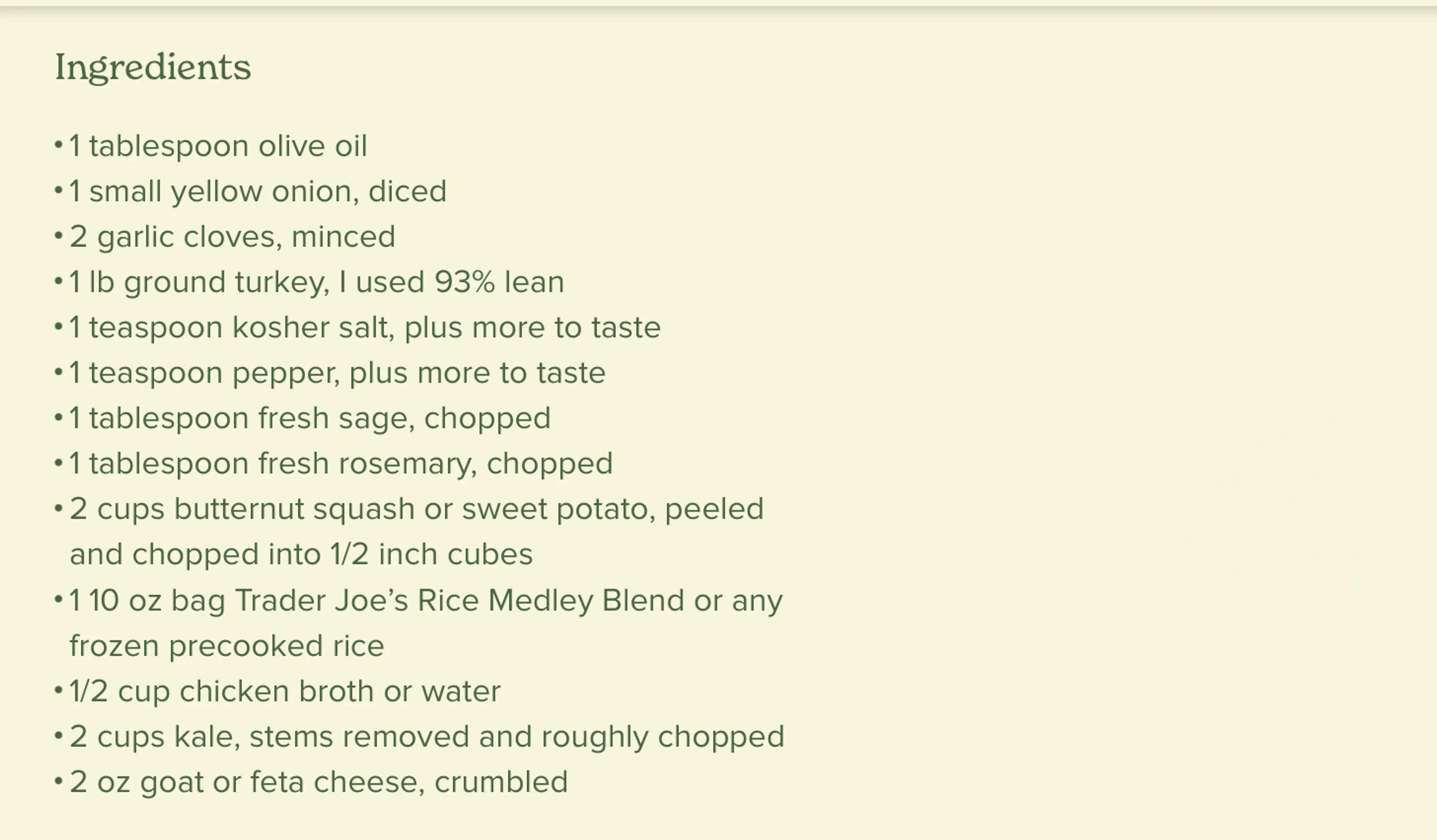
Task: Click the teaspoon pepper ingredient line
Action: tap(337, 373)
